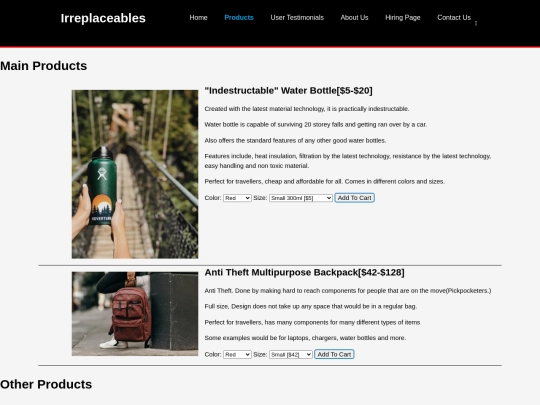Open the Home navigation link
The height and width of the screenshot is (405, 540).
point(198,18)
